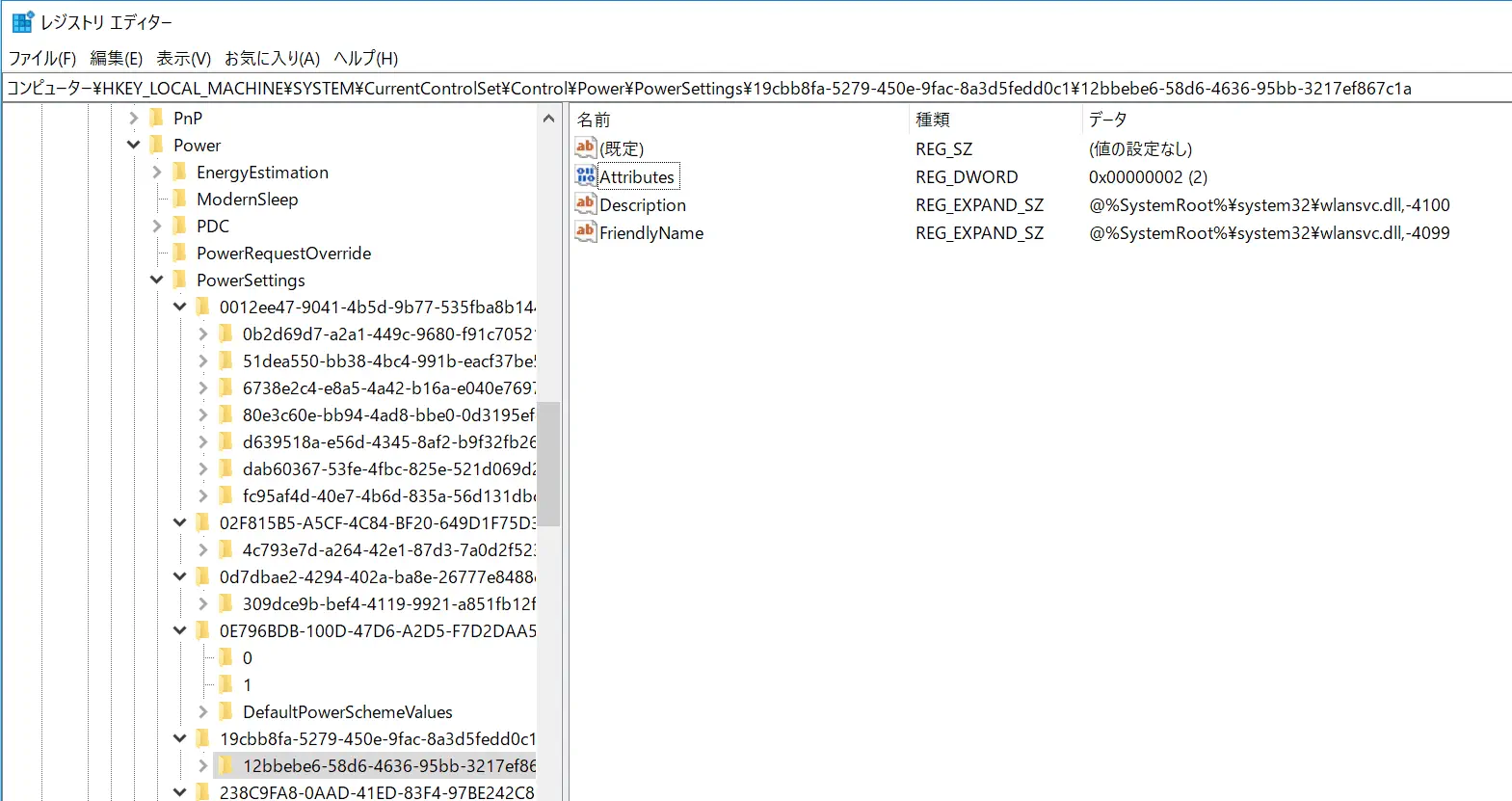Expand the PnP tree node
Viewport: 1512px width, 801px height.
[134, 119]
